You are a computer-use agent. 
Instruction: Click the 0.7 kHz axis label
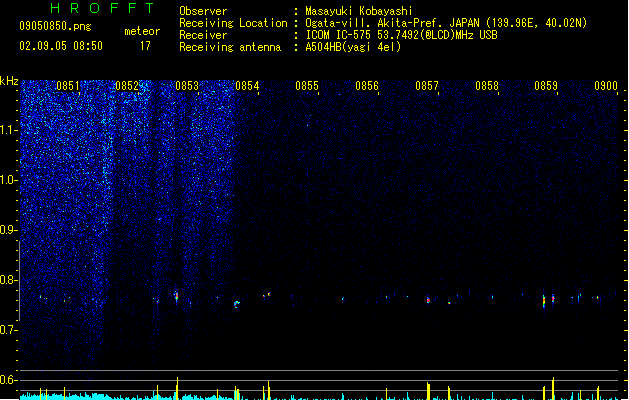pyautogui.click(x=8, y=330)
